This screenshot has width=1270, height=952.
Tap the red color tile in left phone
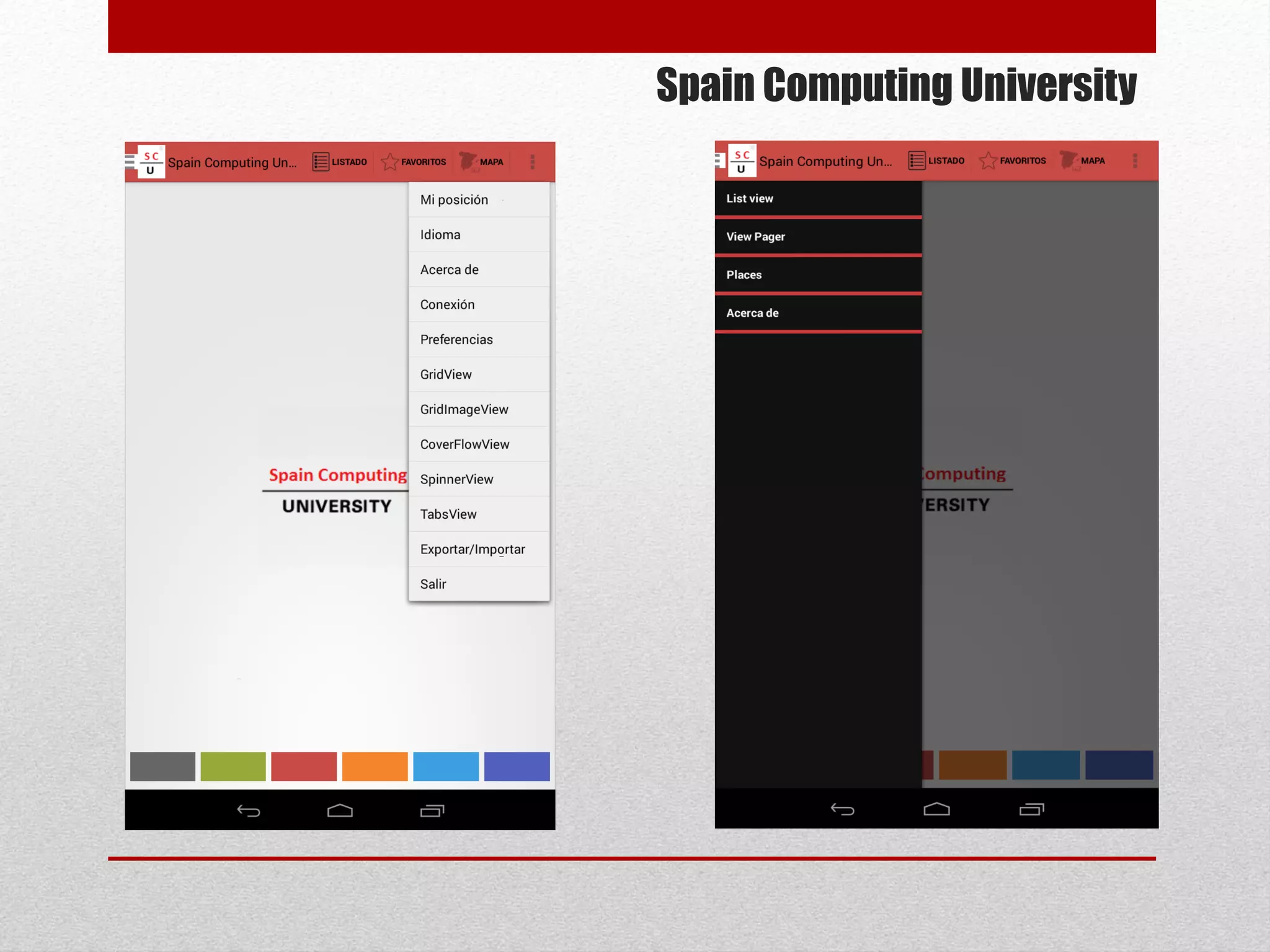click(304, 766)
